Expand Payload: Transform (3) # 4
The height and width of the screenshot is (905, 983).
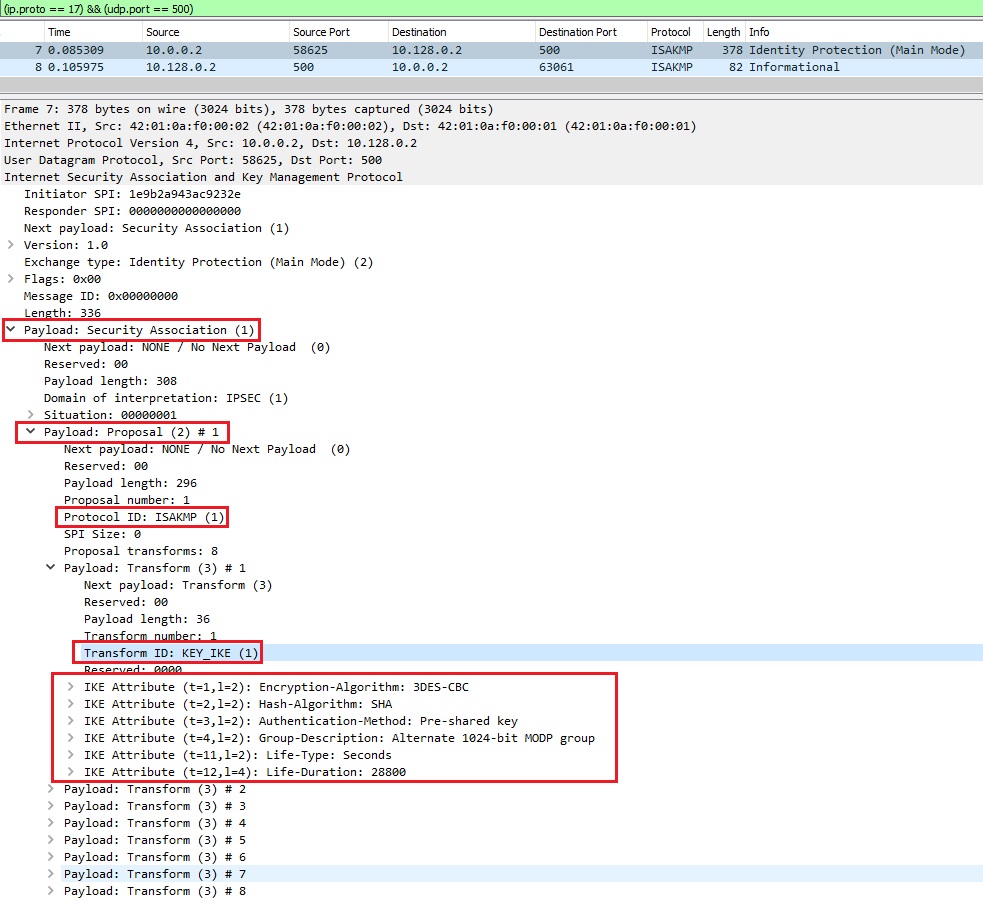tap(51, 823)
